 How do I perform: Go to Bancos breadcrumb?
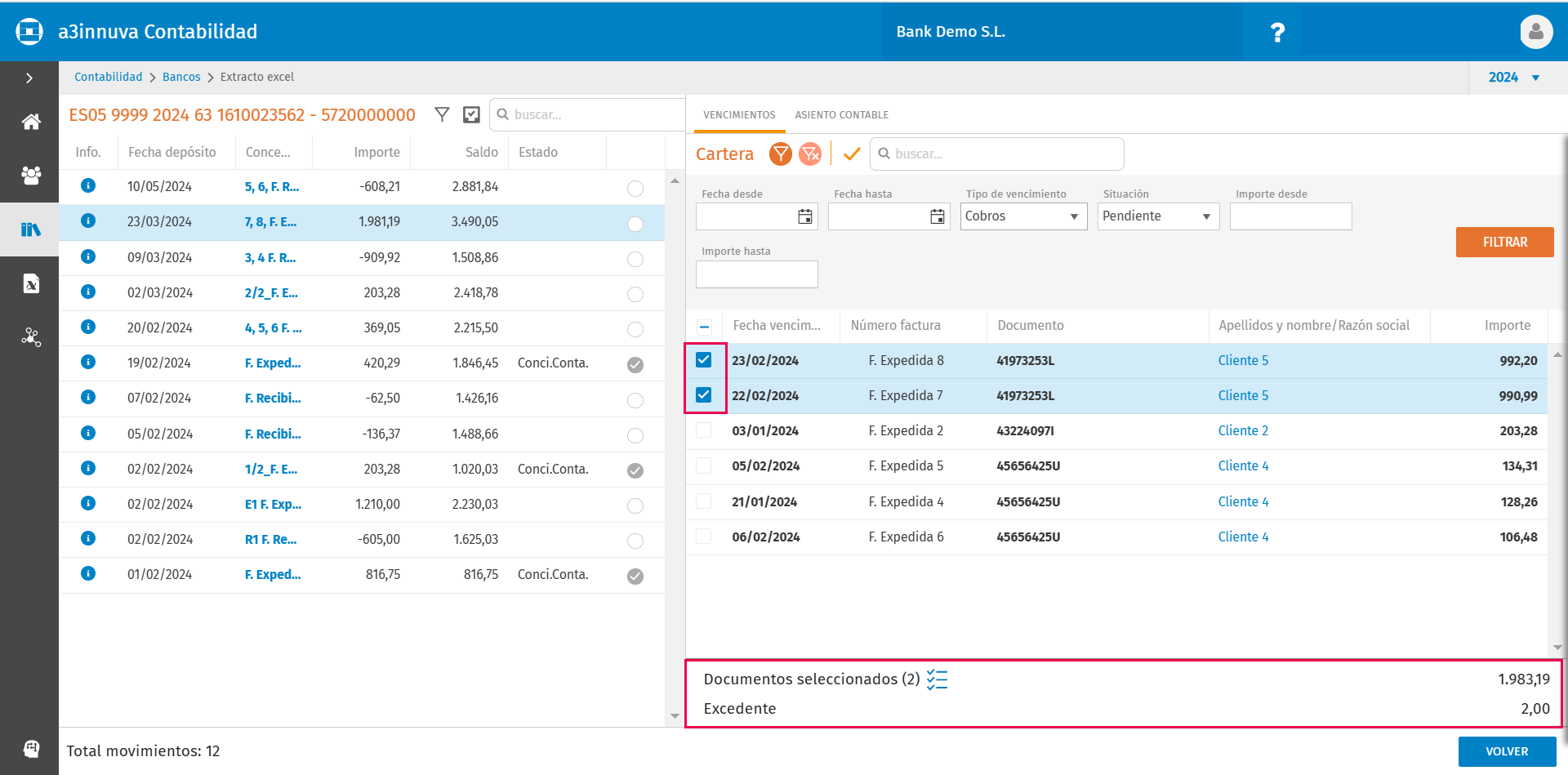click(181, 77)
